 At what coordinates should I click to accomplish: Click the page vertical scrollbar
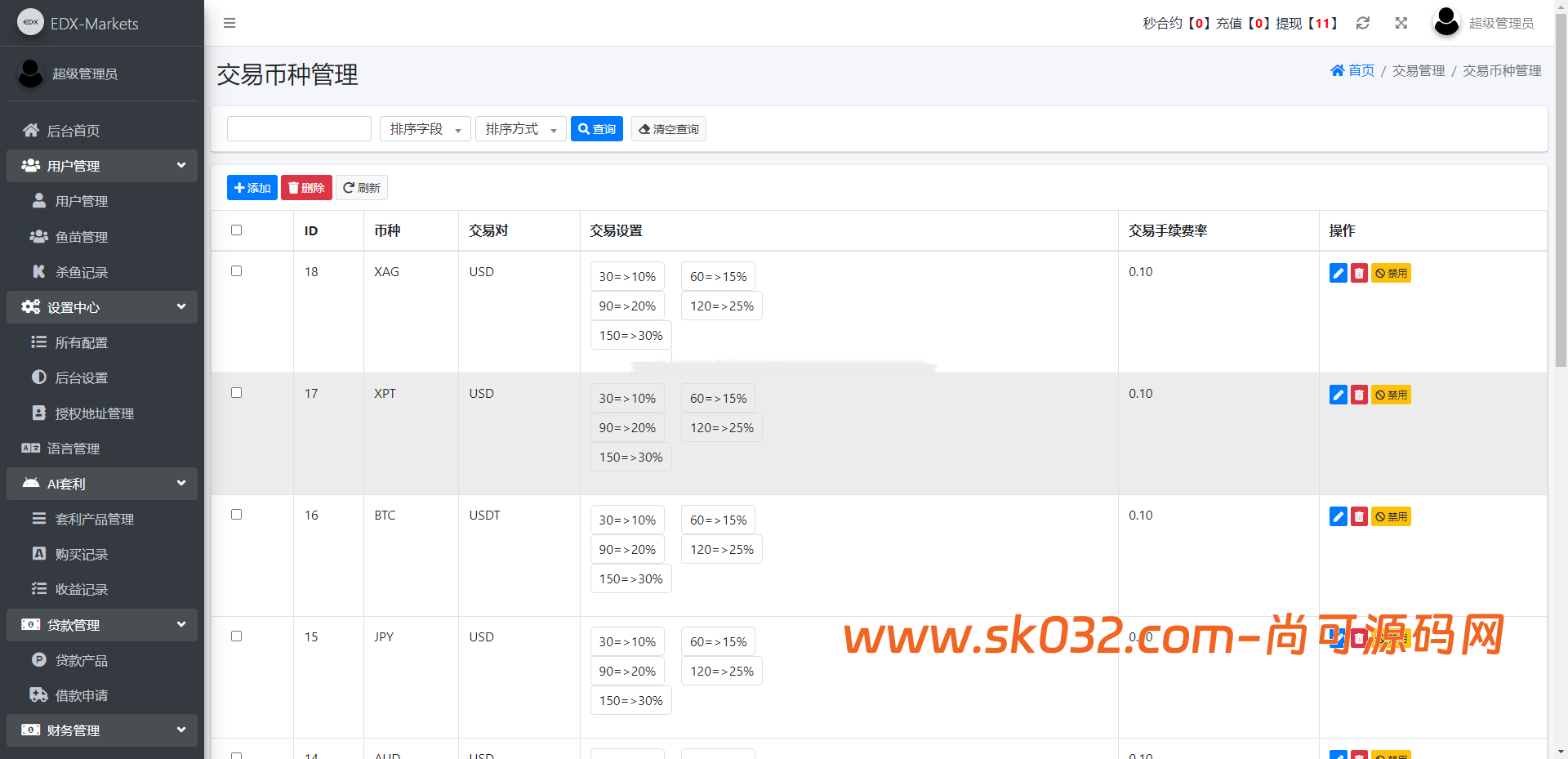click(x=1561, y=204)
